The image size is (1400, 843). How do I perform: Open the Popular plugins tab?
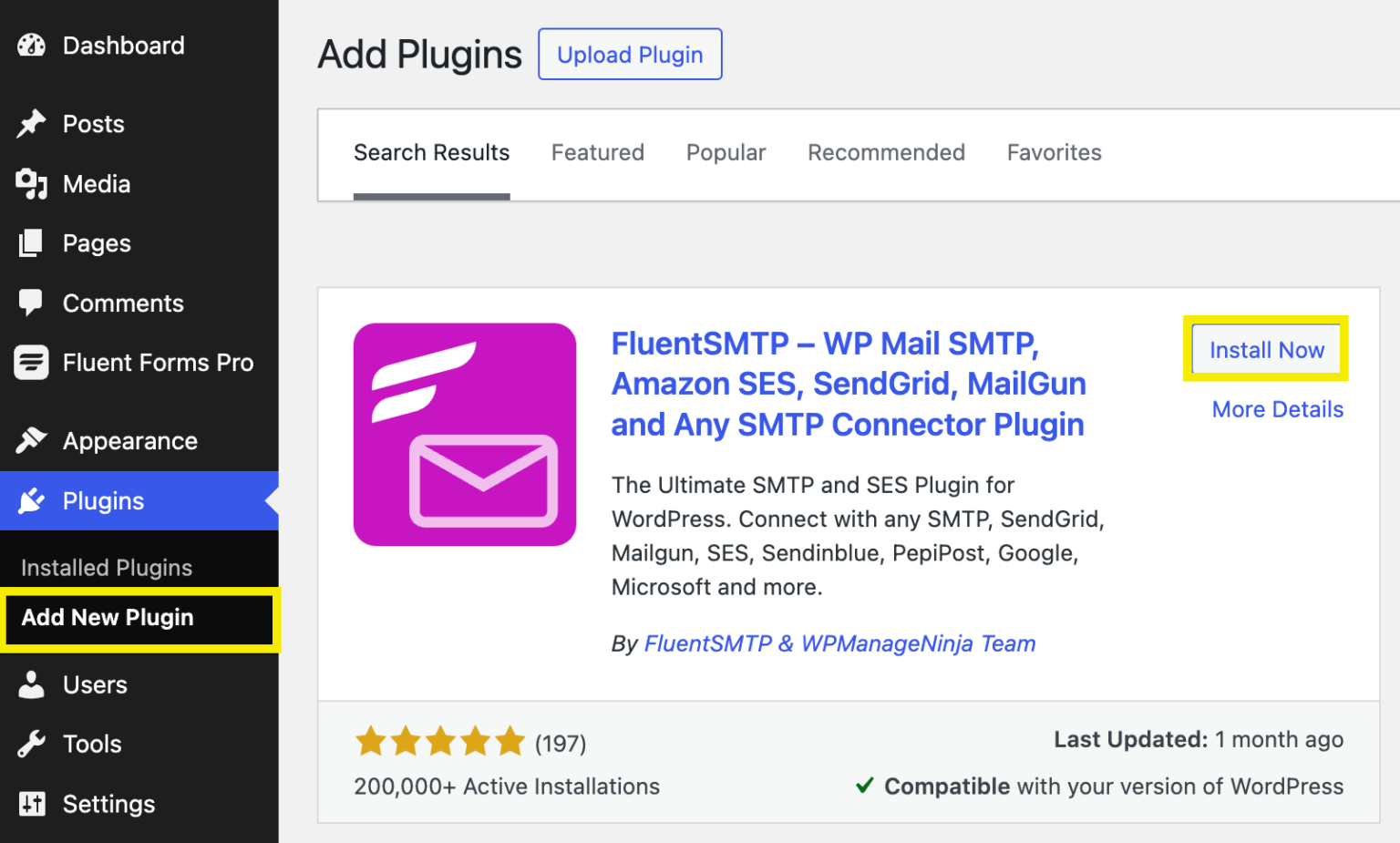[x=726, y=152]
